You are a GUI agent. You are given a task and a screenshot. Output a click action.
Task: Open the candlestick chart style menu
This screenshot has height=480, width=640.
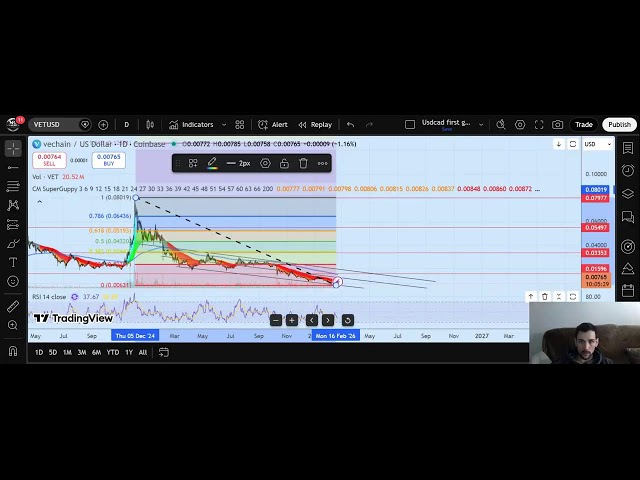(x=150, y=125)
